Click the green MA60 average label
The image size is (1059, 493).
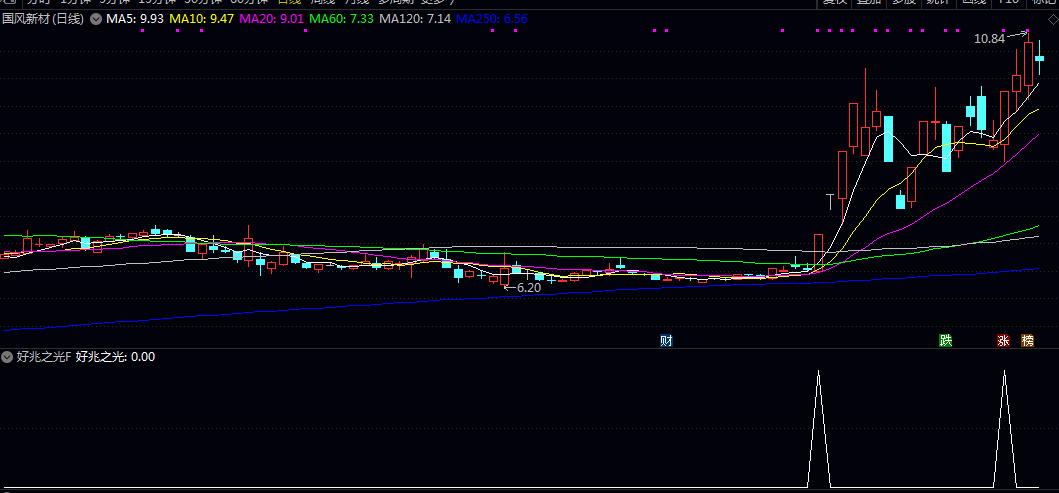(341, 19)
